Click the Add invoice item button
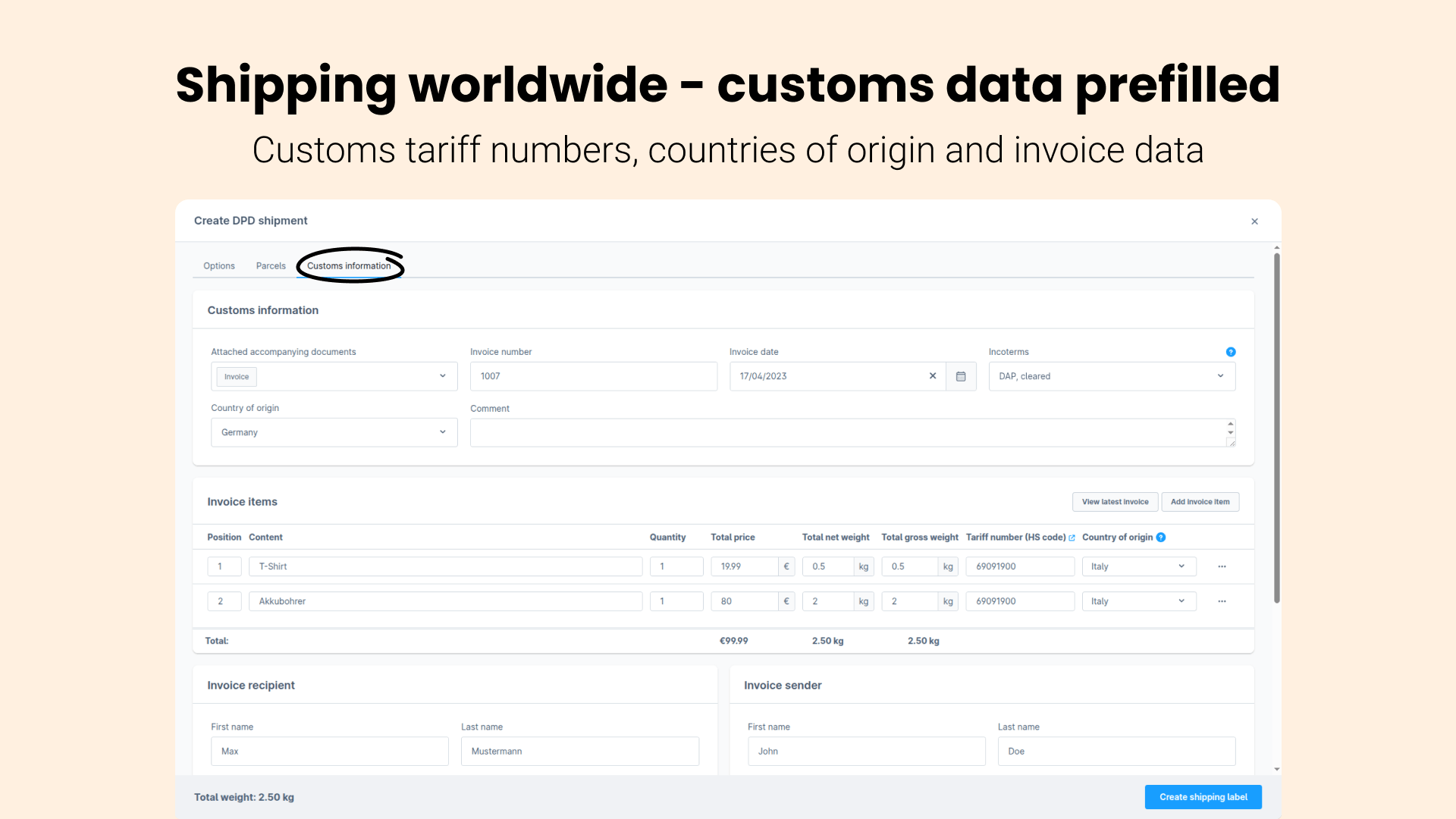Viewport: 1456px width, 819px height. coord(1200,502)
